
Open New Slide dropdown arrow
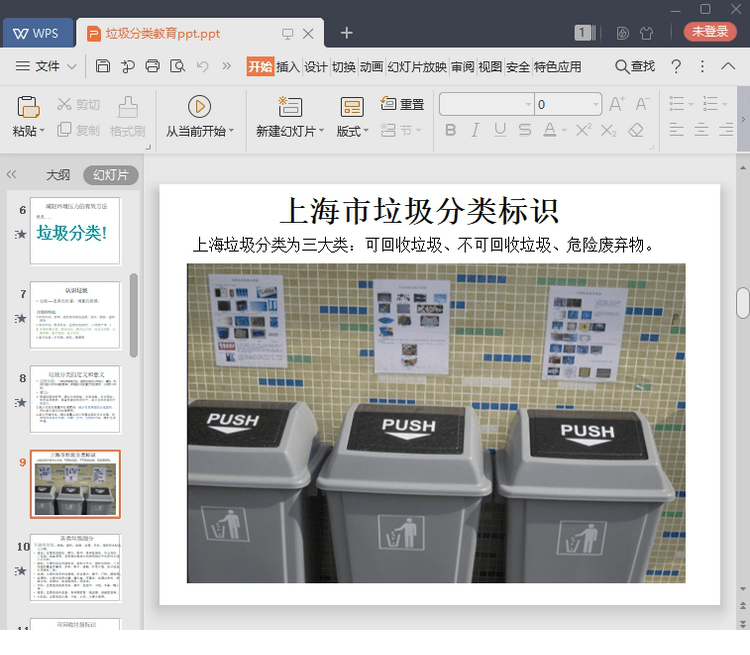[321, 131]
